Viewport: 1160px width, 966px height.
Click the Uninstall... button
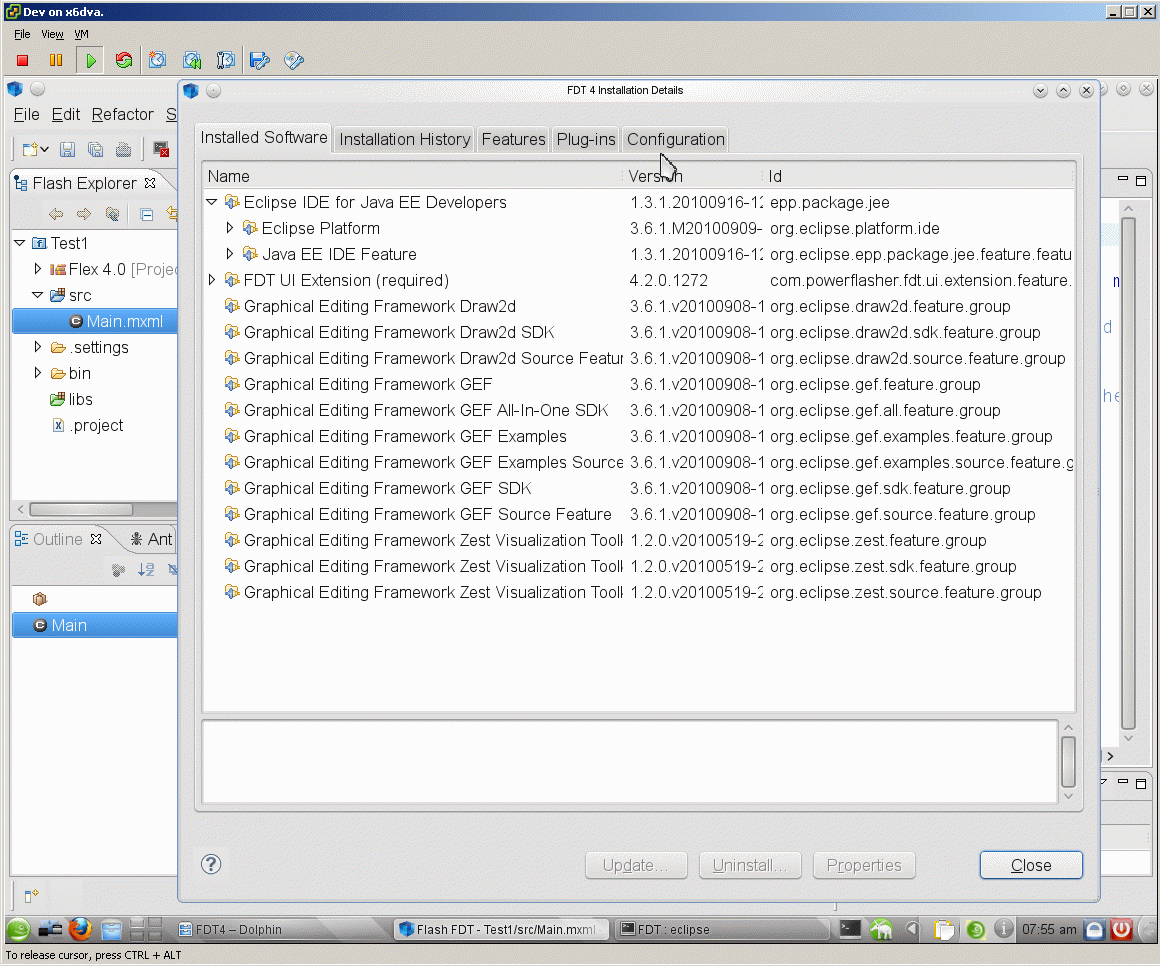pos(750,865)
